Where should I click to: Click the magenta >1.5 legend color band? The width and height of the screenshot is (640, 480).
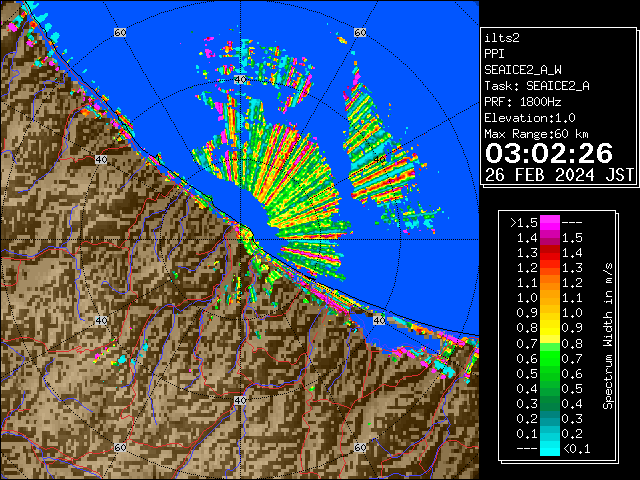(x=550, y=222)
